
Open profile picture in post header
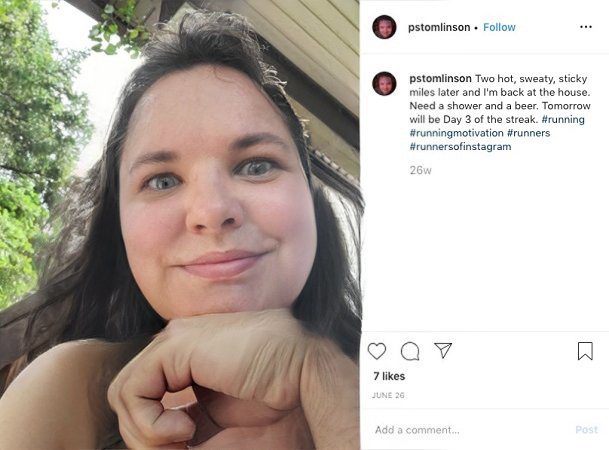384,27
